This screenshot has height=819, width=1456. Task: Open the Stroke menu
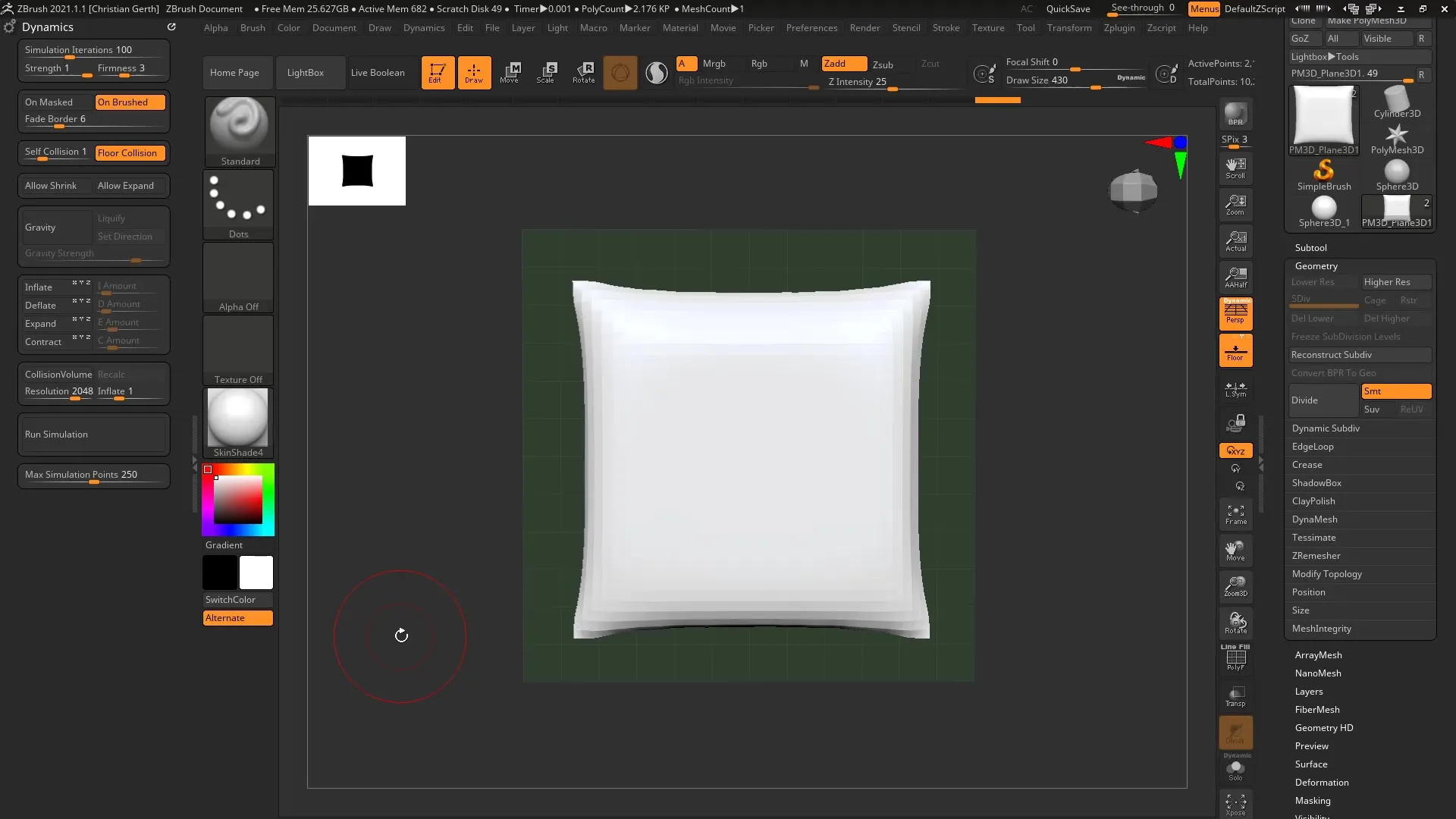coord(946,28)
